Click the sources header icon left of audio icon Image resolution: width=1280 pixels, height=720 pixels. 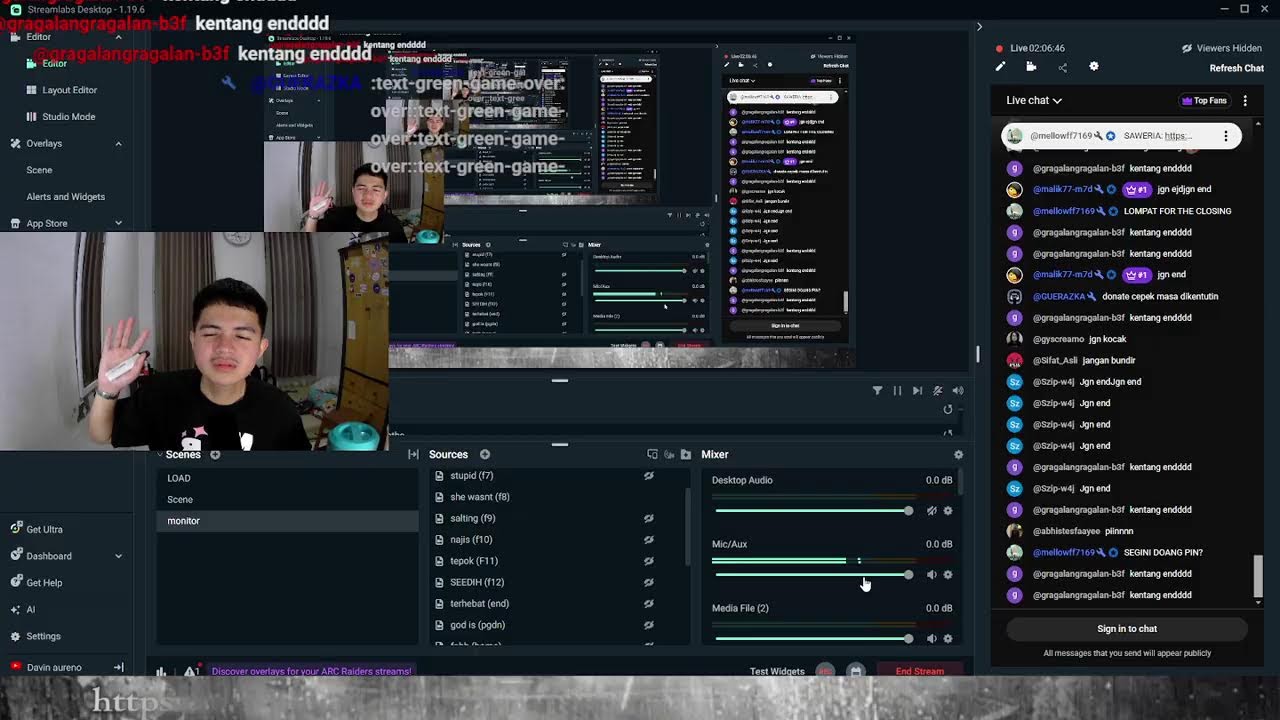652,455
